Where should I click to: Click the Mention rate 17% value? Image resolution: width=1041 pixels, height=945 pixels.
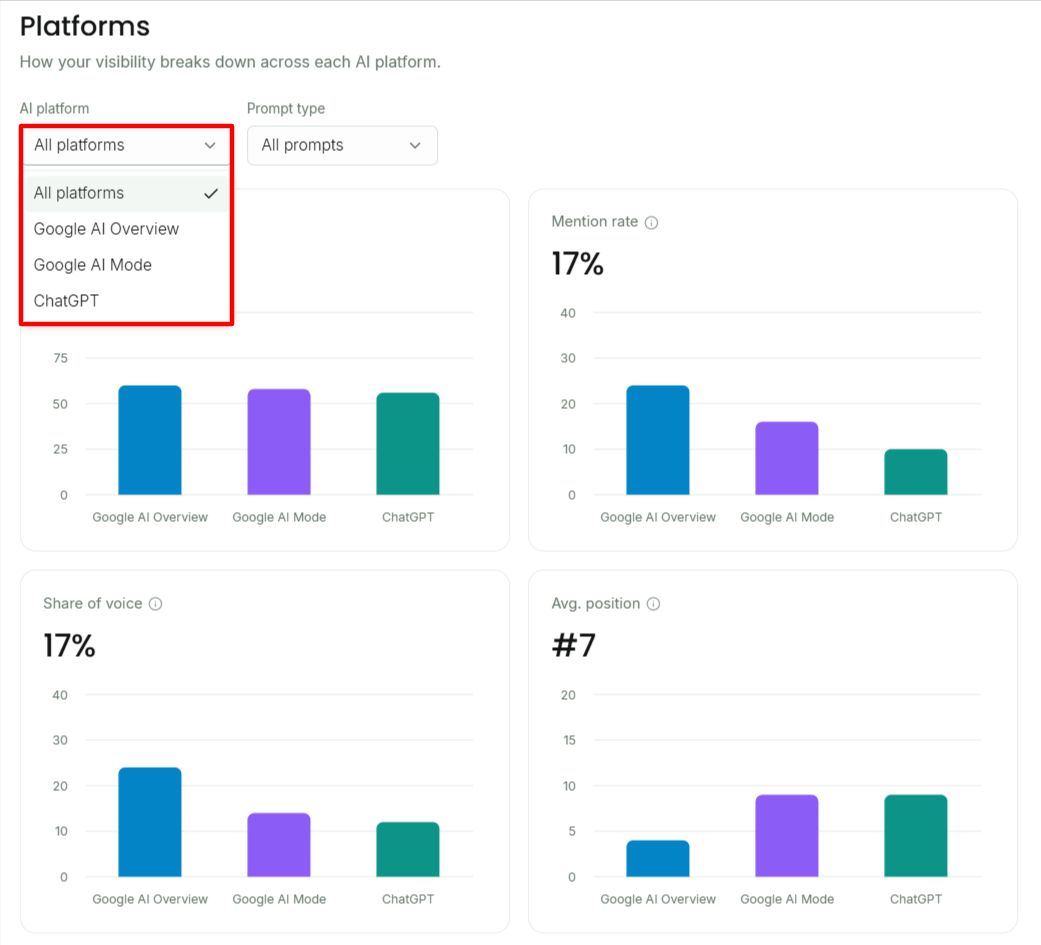click(x=578, y=264)
